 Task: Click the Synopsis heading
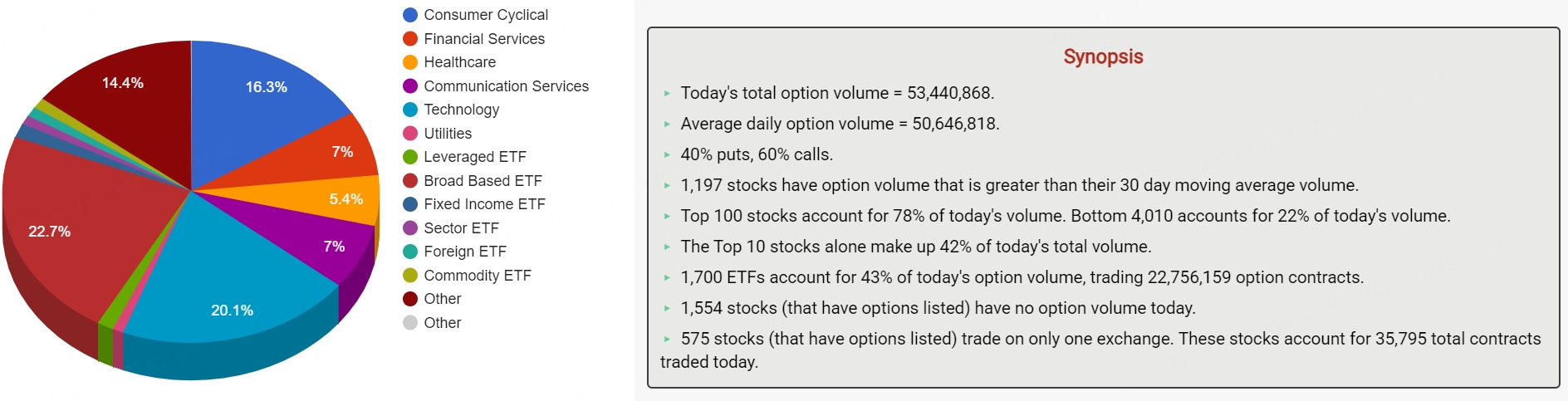point(1103,56)
